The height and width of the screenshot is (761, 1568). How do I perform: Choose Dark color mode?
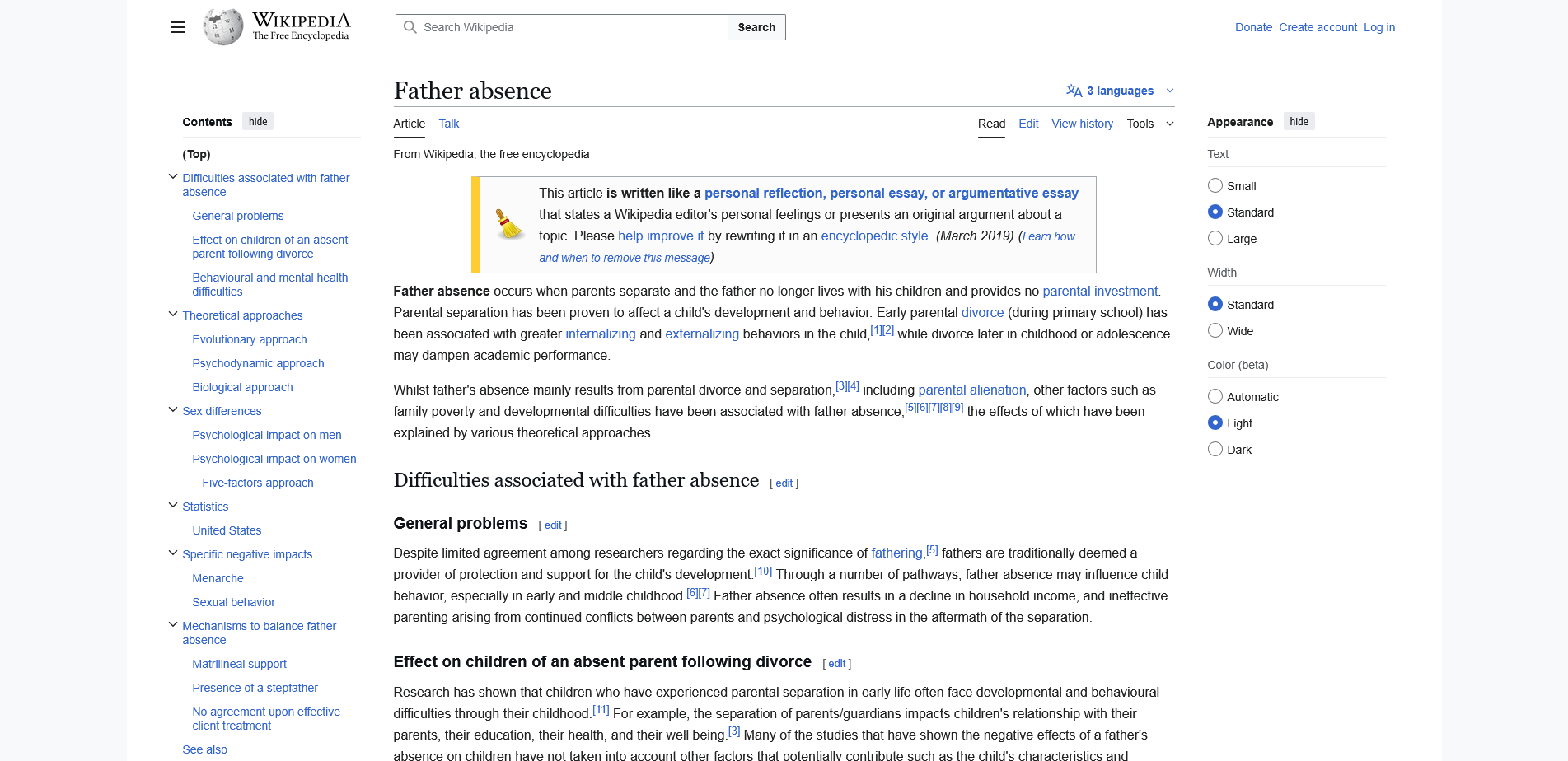[x=1215, y=450]
